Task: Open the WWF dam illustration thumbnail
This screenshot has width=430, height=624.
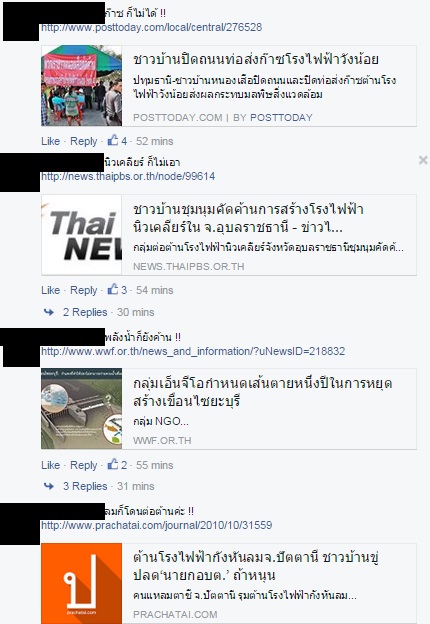Action: 82,409
